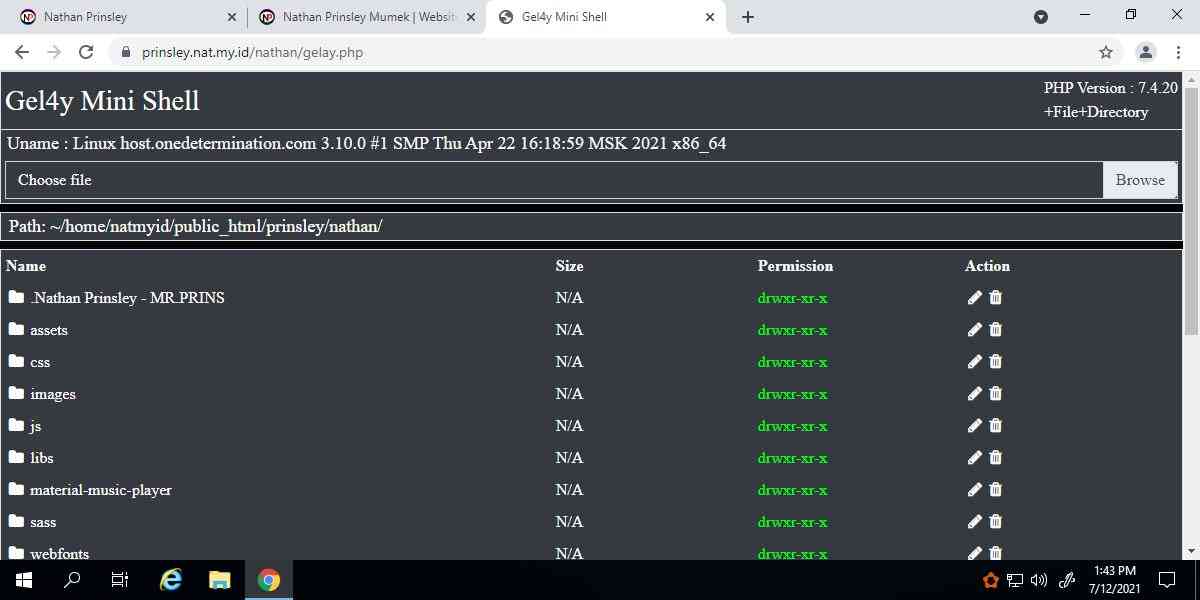
Task: Open the assets folder link
Action: pos(49,330)
